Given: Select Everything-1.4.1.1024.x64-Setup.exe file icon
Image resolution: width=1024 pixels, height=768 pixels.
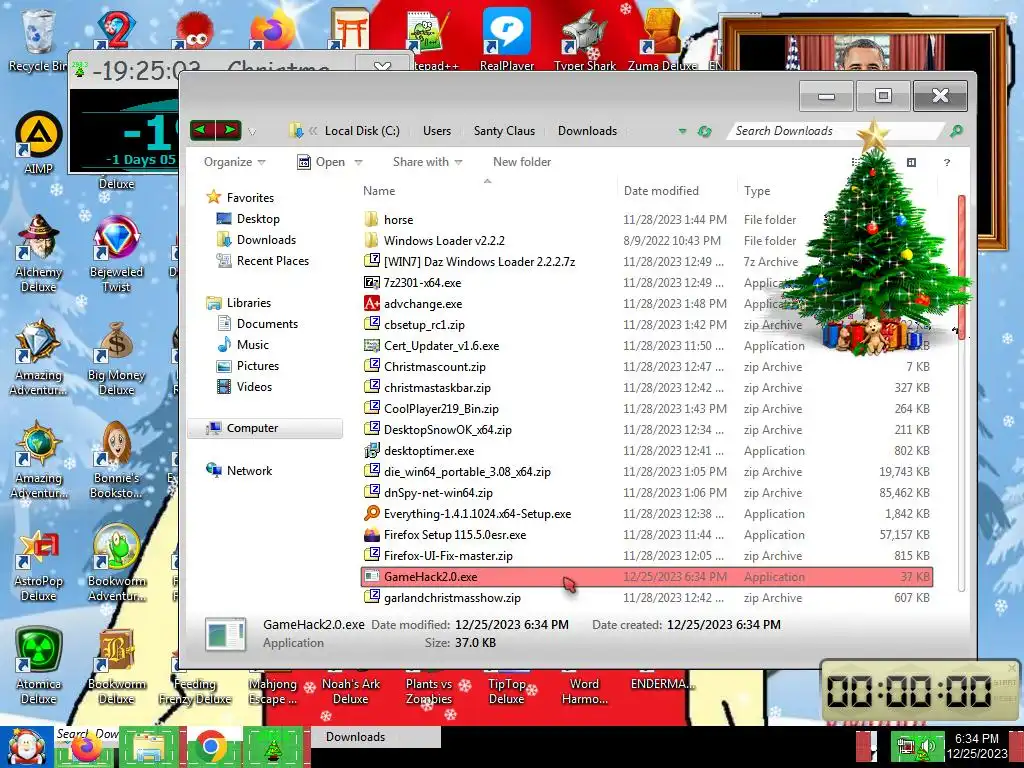Looking at the screenshot, I should pos(372,513).
